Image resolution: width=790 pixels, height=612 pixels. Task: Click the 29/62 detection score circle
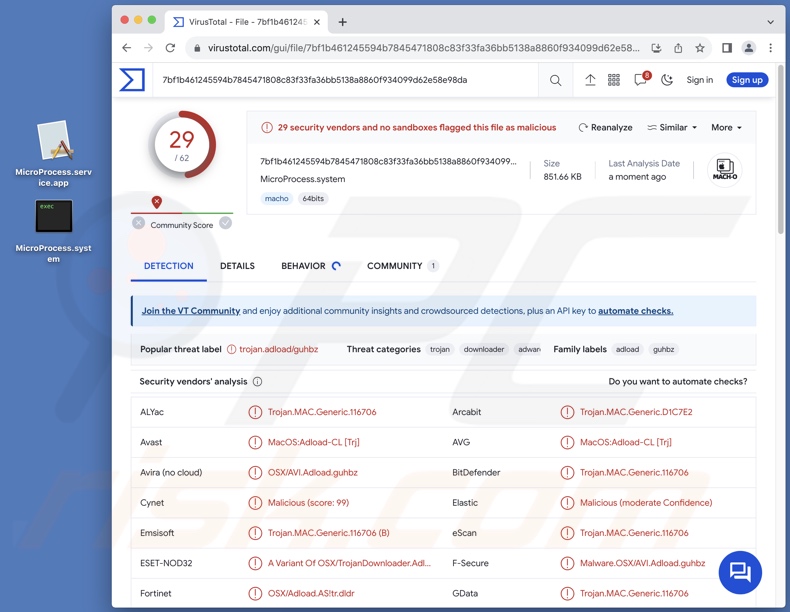point(182,145)
